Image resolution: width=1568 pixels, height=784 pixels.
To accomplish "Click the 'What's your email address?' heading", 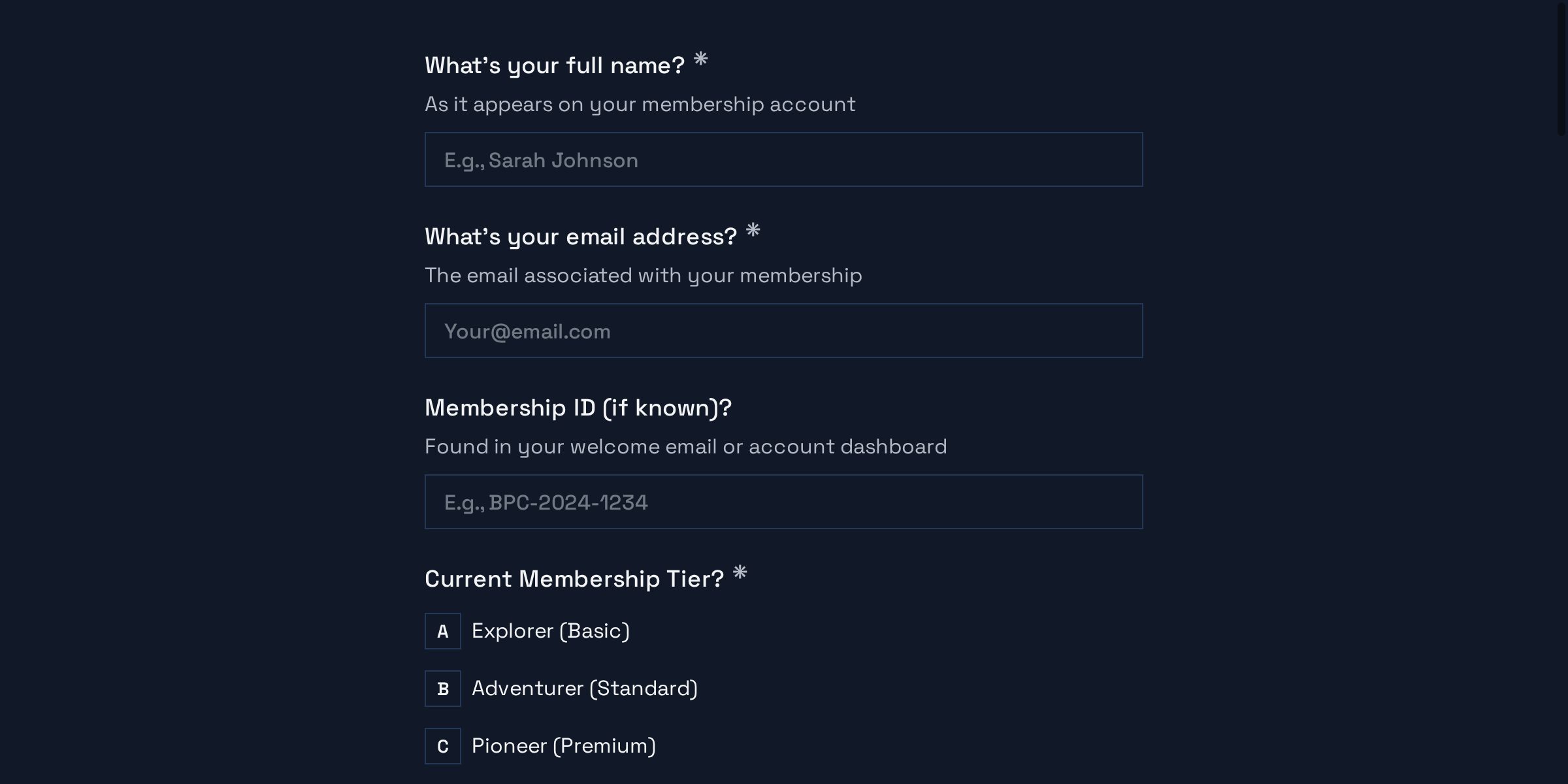I will pos(580,236).
